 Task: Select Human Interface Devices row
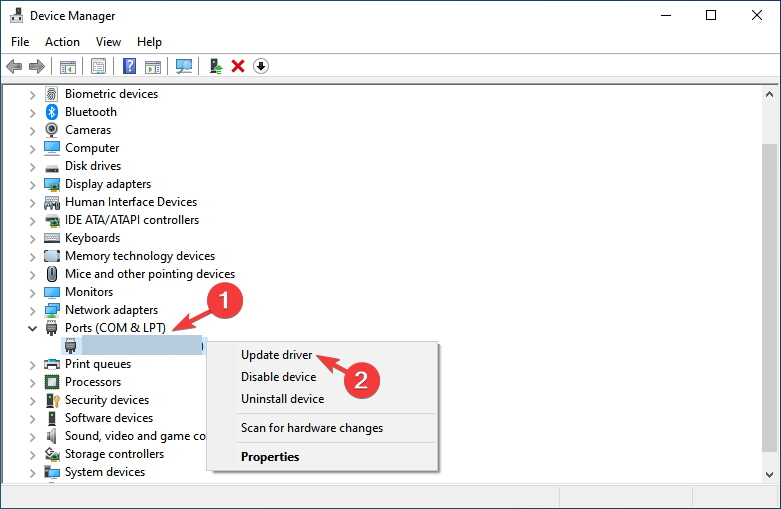point(131,202)
